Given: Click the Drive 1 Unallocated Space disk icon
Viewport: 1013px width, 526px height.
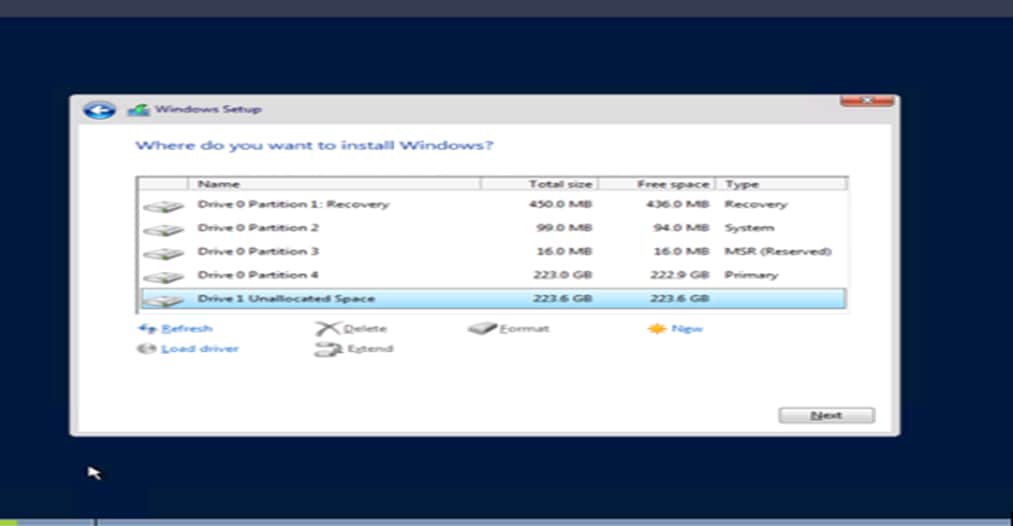Looking at the screenshot, I should coord(163,300).
